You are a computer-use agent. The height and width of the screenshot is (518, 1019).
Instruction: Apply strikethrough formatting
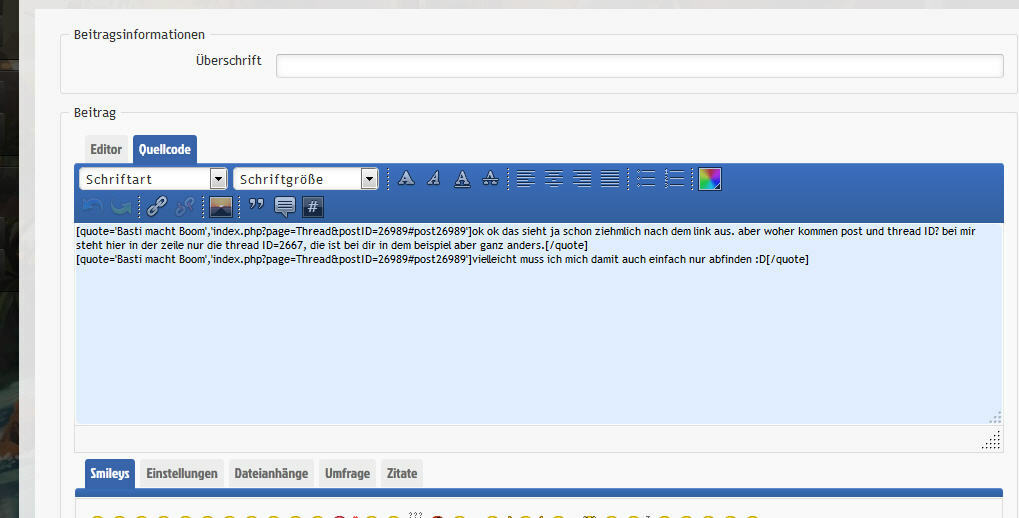coord(490,178)
